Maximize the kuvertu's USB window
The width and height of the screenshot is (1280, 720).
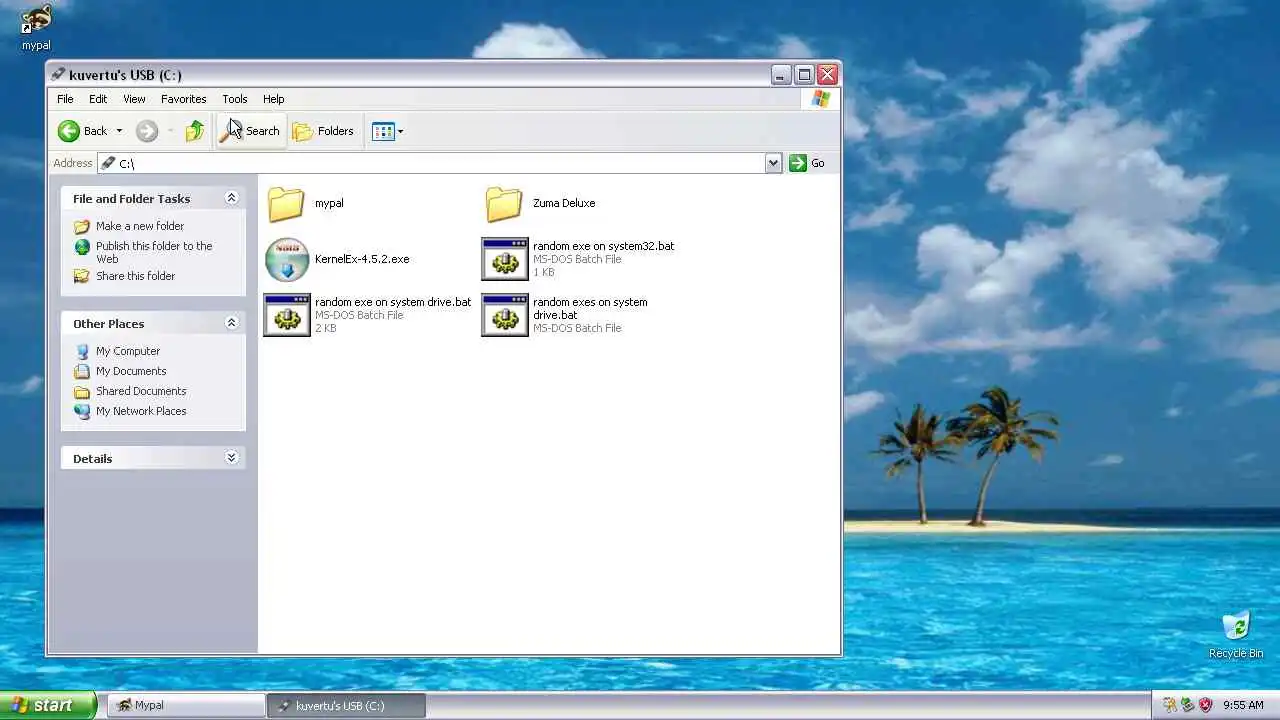tap(804, 75)
